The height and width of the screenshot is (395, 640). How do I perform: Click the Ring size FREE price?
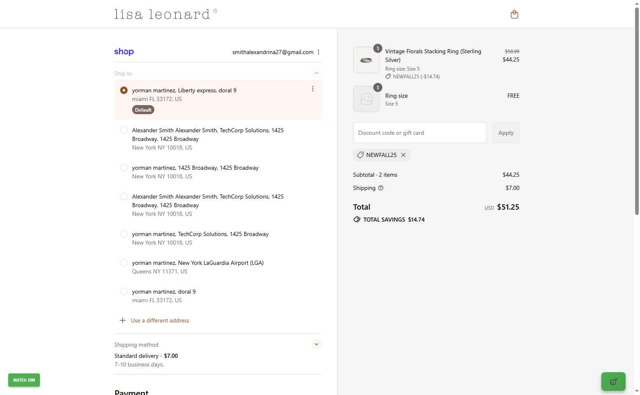[x=513, y=95]
